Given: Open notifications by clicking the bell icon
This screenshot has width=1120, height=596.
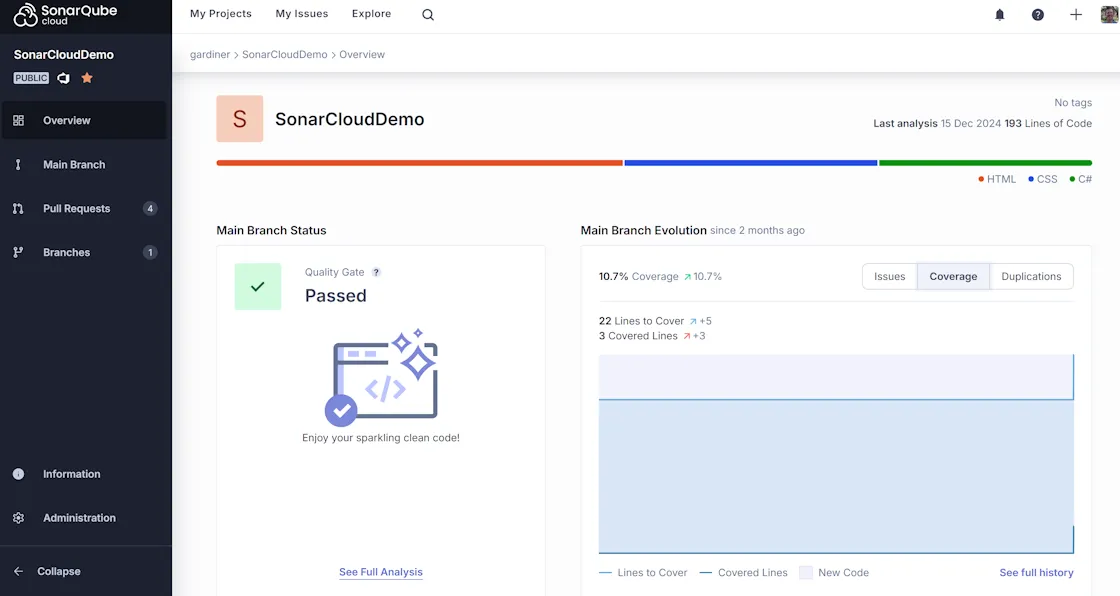Looking at the screenshot, I should pyautogui.click(x=999, y=14).
